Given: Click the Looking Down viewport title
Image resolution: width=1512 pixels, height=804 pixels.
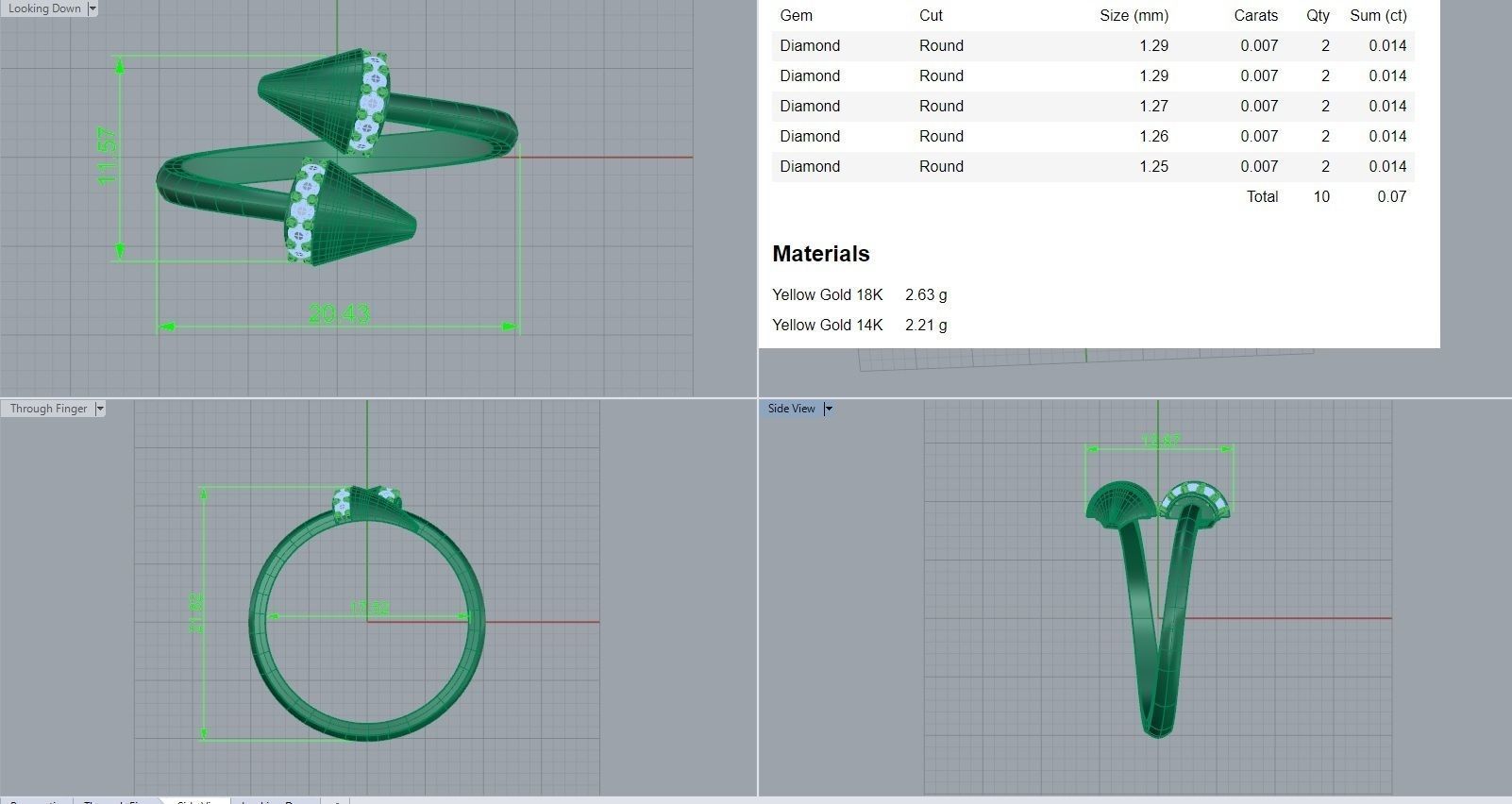Looking at the screenshot, I should click(44, 8).
